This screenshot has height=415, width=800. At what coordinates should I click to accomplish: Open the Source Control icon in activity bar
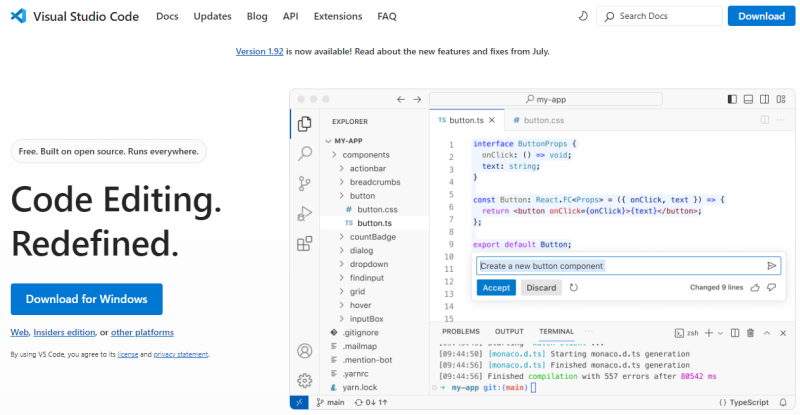coord(305,183)
